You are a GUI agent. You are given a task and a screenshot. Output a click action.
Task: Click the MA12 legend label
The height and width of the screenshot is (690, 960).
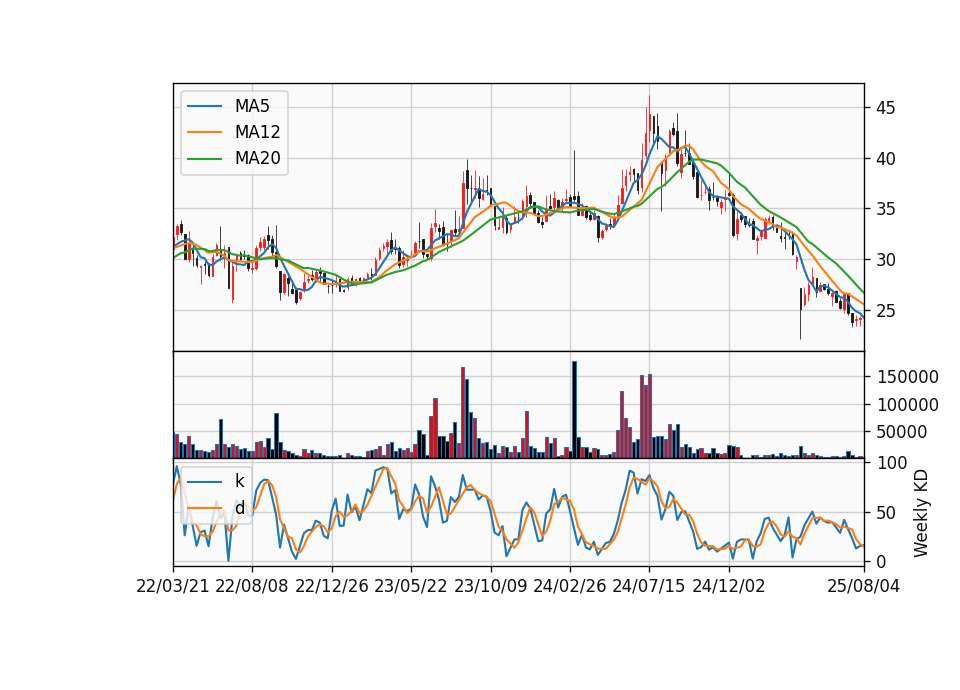click(257, 132)
